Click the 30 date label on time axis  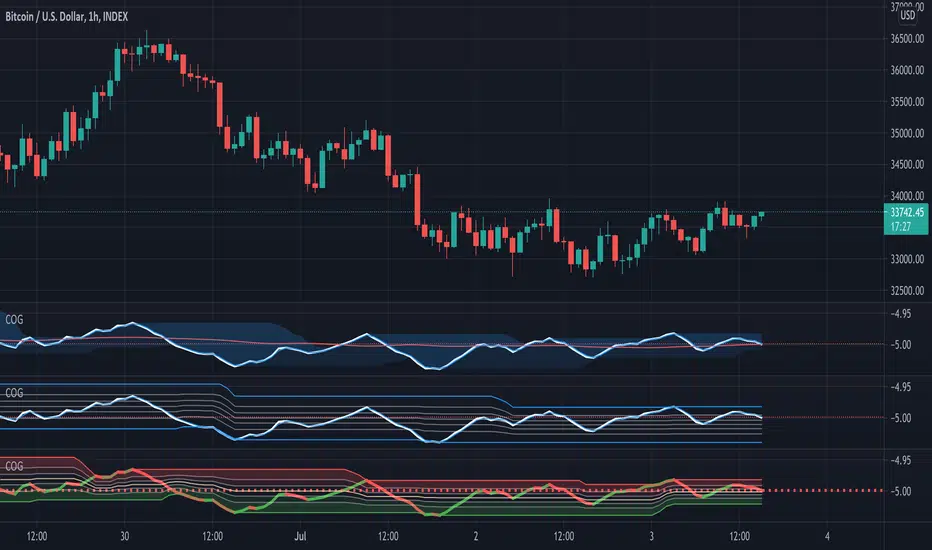pos(124,536)
